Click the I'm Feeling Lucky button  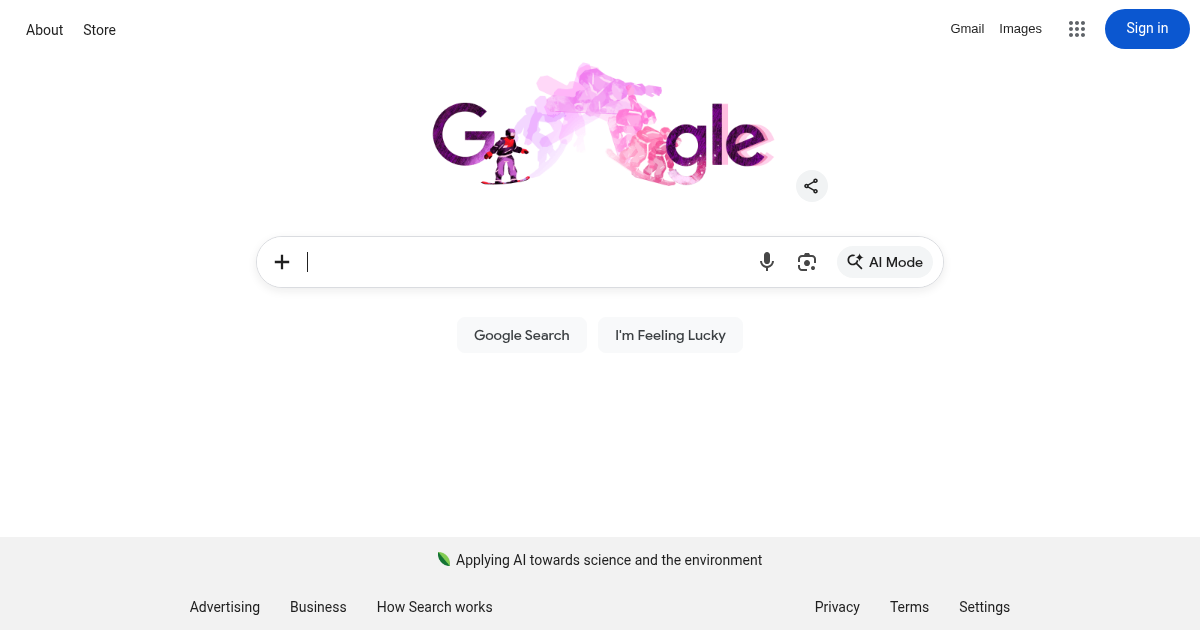click(x=670, y=335)
